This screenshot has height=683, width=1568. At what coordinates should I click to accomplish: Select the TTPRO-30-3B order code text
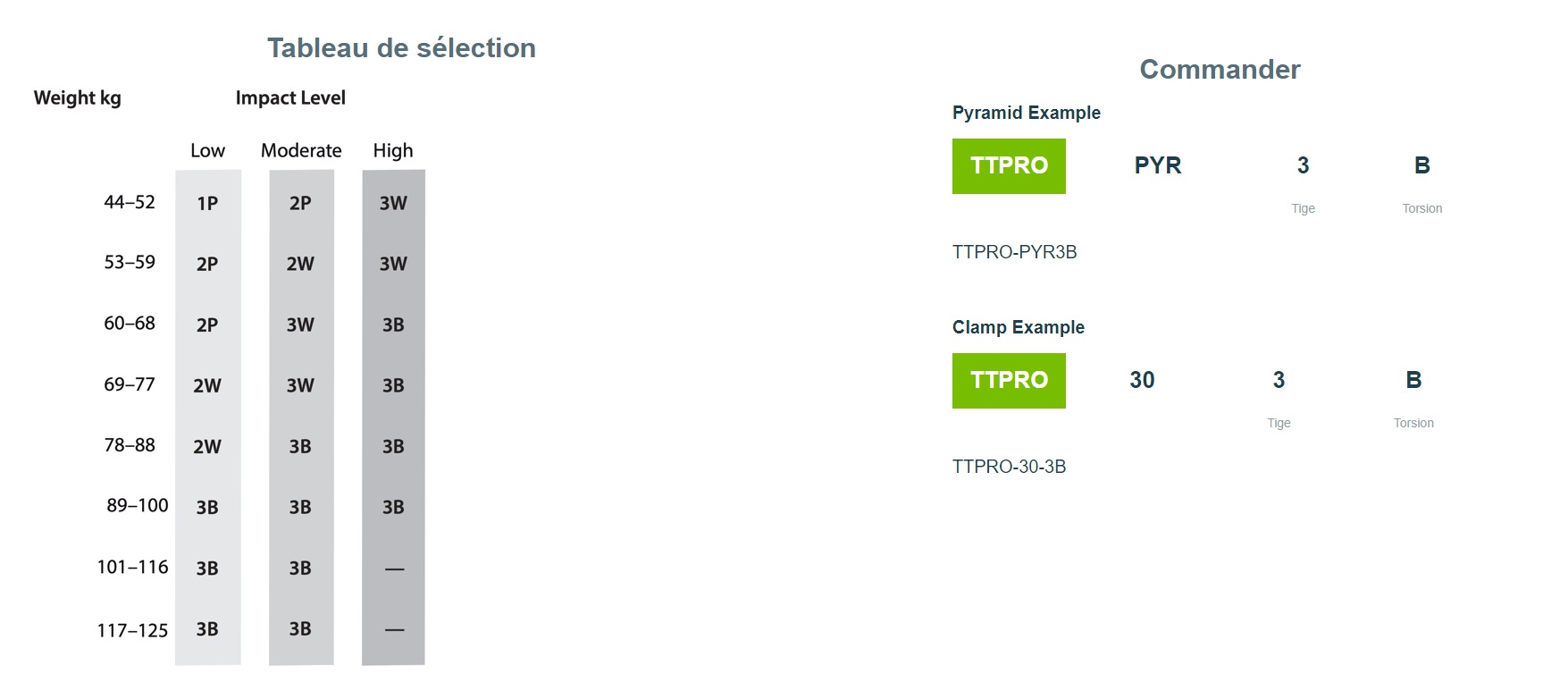[x=1009, y=467]
